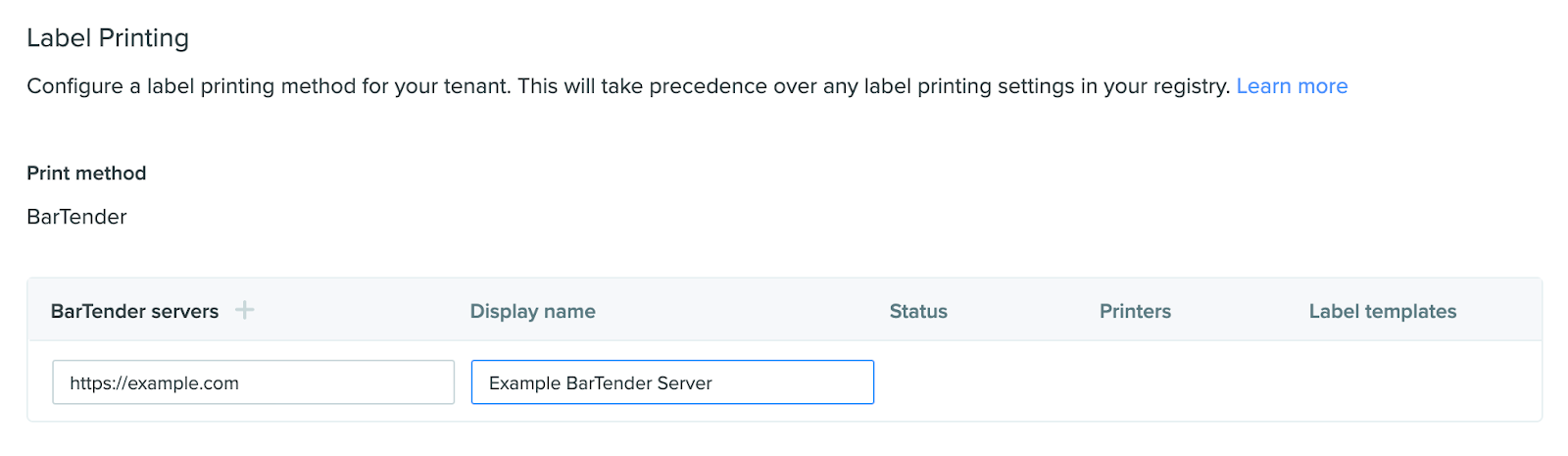Open the Learn more link
Image resolution: width=1568 pixels, height=456 pixels.
[1292, 86]
